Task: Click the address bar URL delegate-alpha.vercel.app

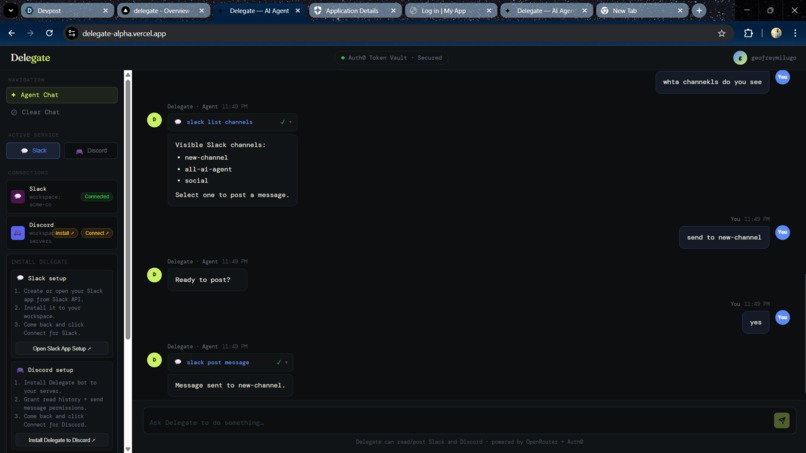Action: coord(124,33)
